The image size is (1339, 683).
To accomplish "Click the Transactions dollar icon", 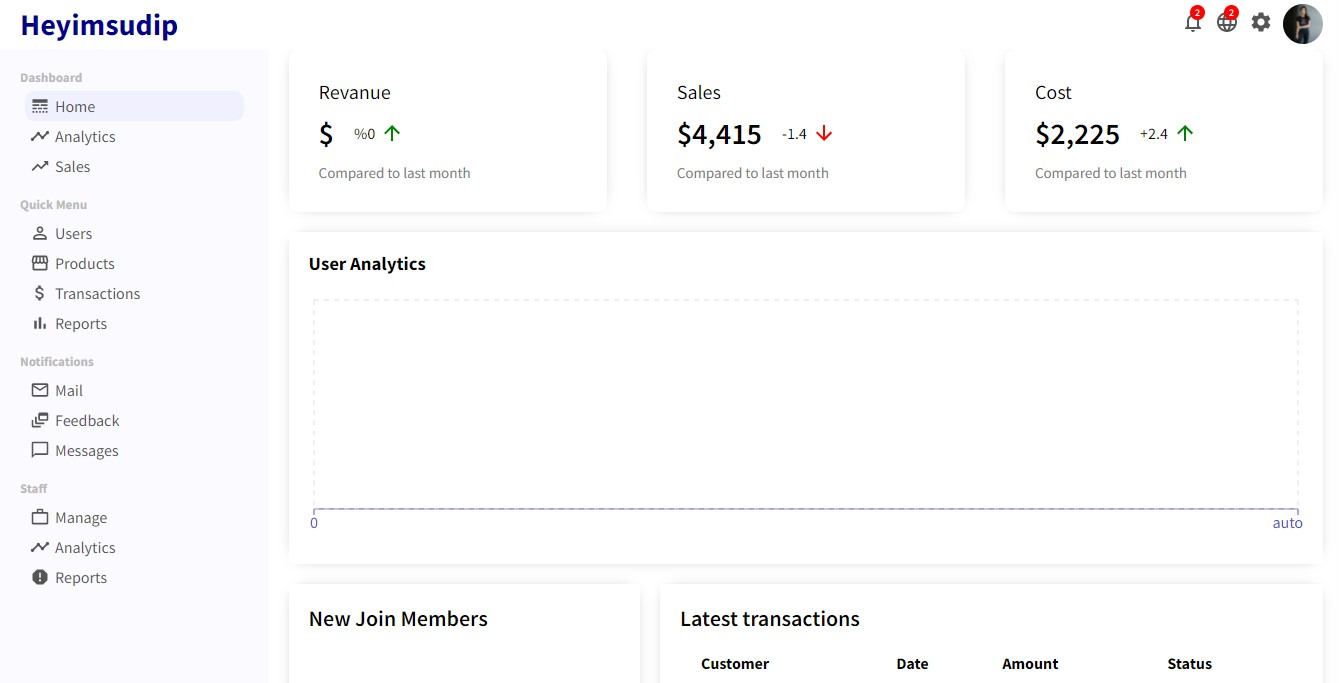I will pyautogui.click(x=40, y=293).
